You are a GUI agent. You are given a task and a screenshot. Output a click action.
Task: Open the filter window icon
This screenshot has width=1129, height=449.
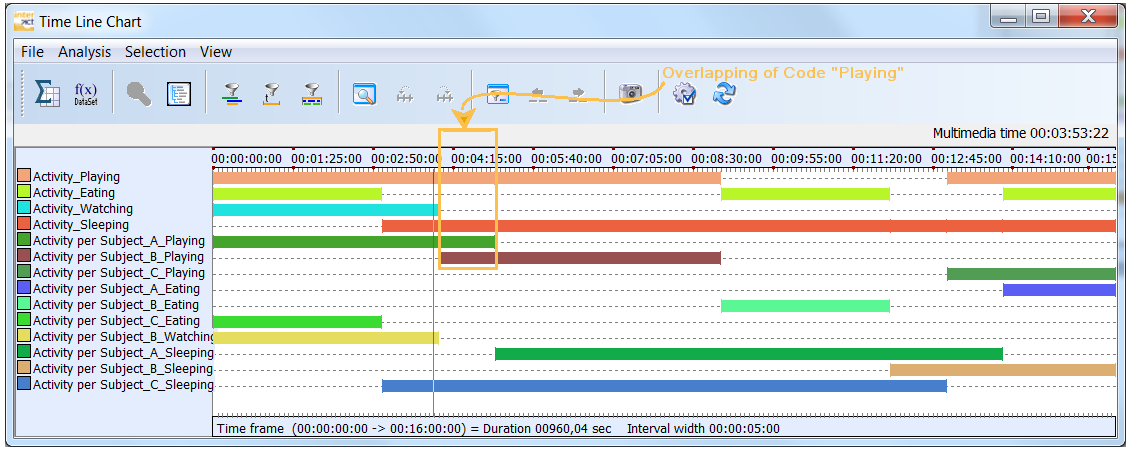click(x=498, y=94)
